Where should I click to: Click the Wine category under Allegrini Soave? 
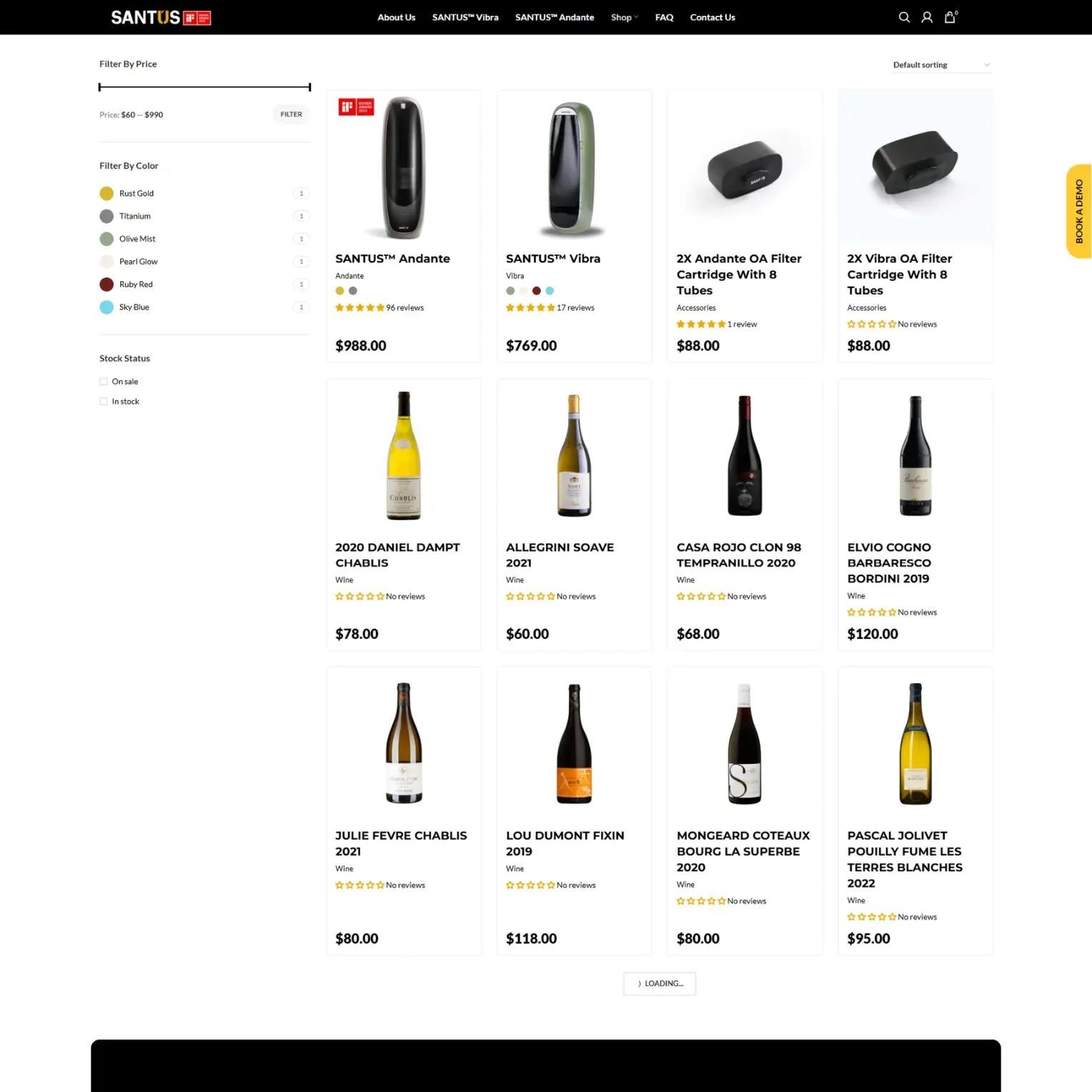pyautogui.click(x=515, y=580)
